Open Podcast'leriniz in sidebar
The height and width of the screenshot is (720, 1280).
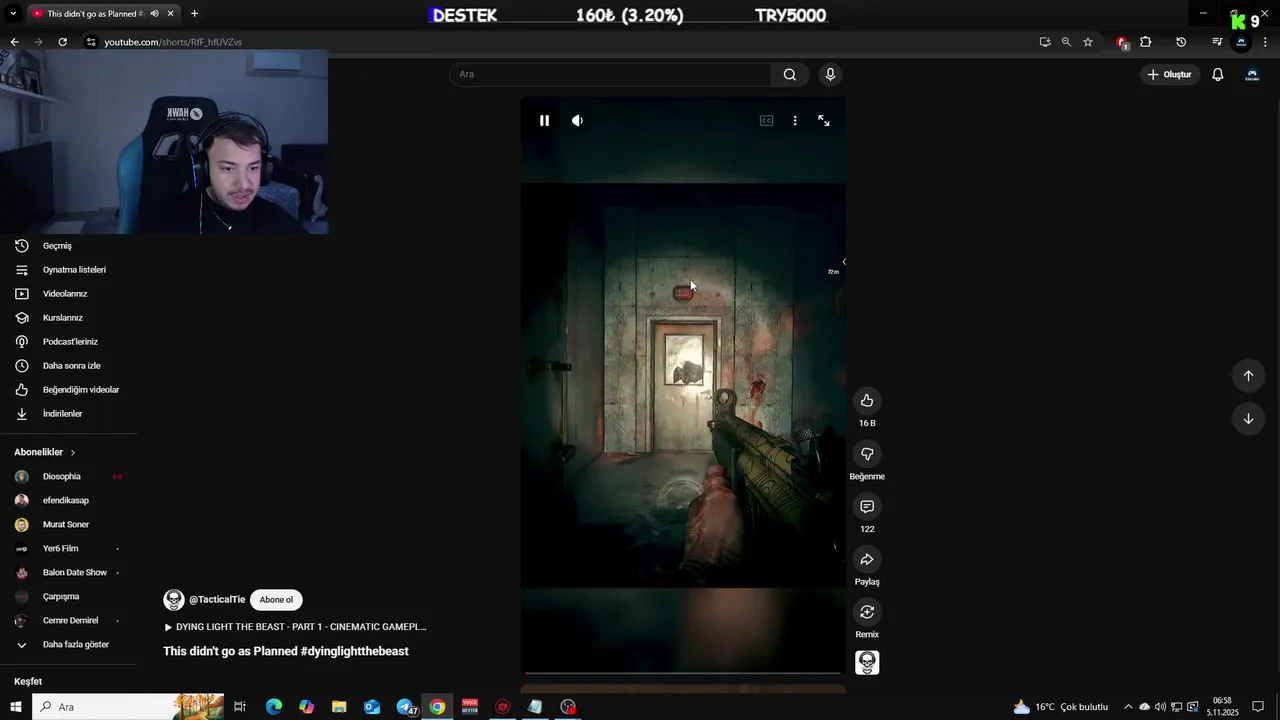click(x=68, y=342)
